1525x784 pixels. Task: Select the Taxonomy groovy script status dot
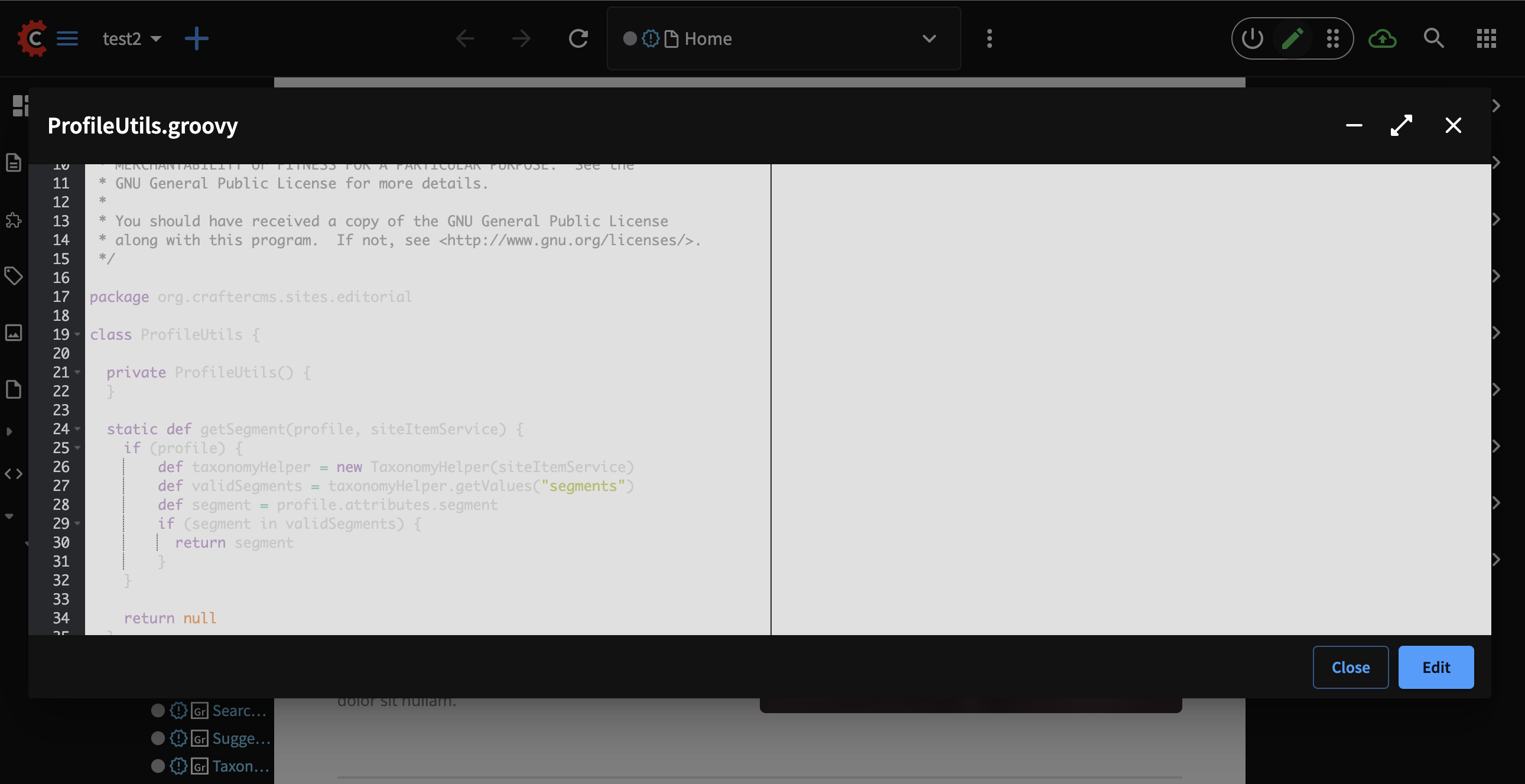158,766
